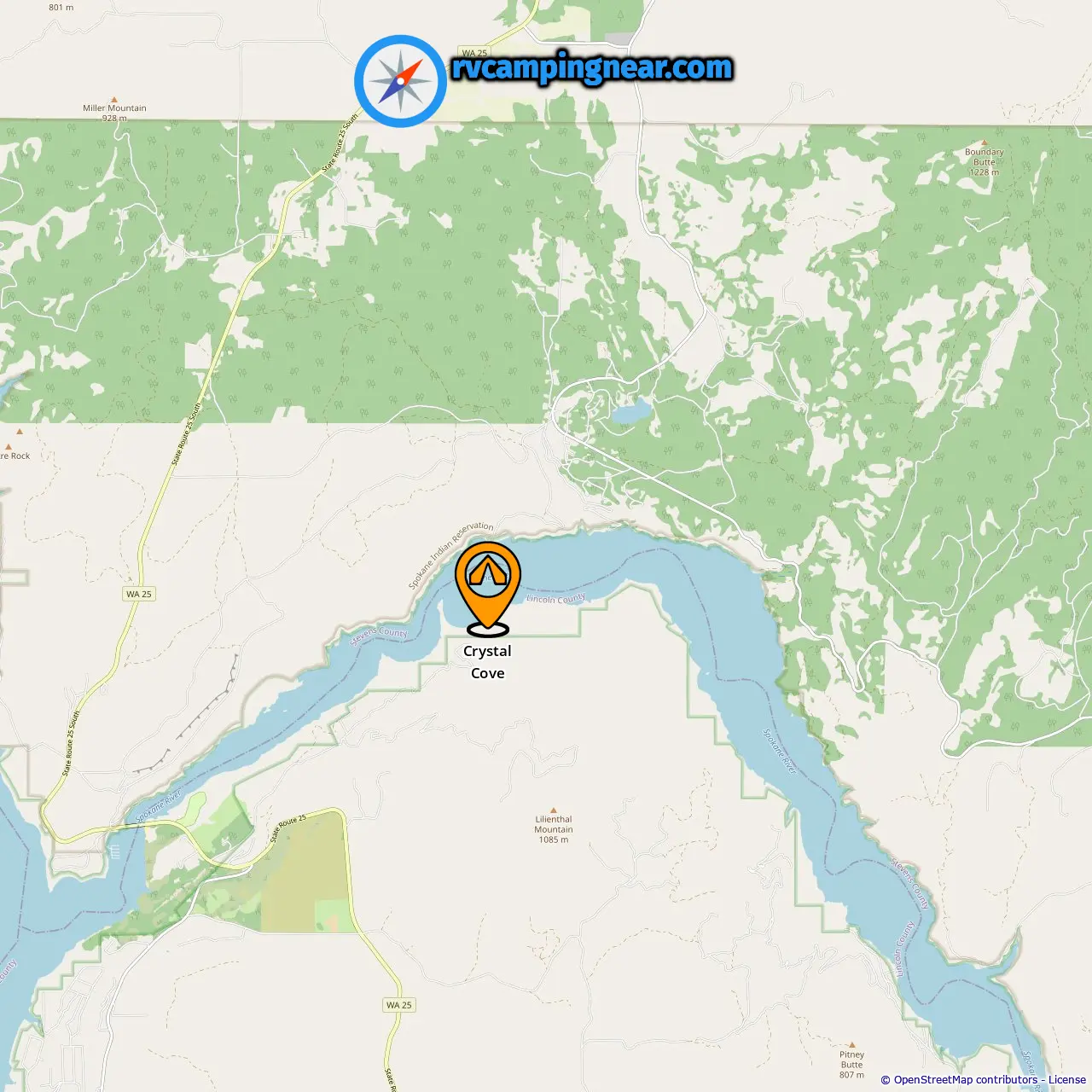
Task: Click the Pitney Butte peak marker
Action: (851, 1046)
